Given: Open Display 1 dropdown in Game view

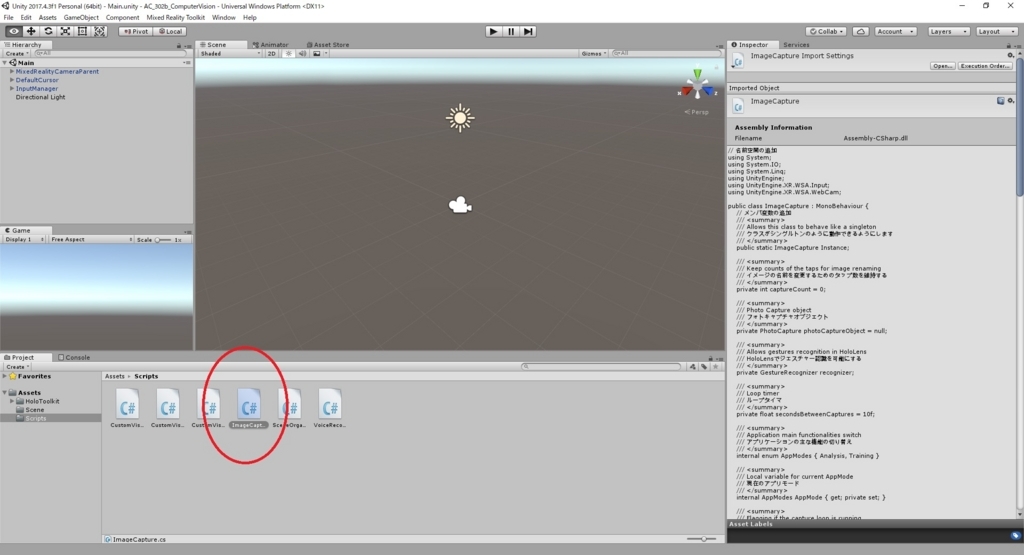Looking at the screenshot, I should 24,240.
